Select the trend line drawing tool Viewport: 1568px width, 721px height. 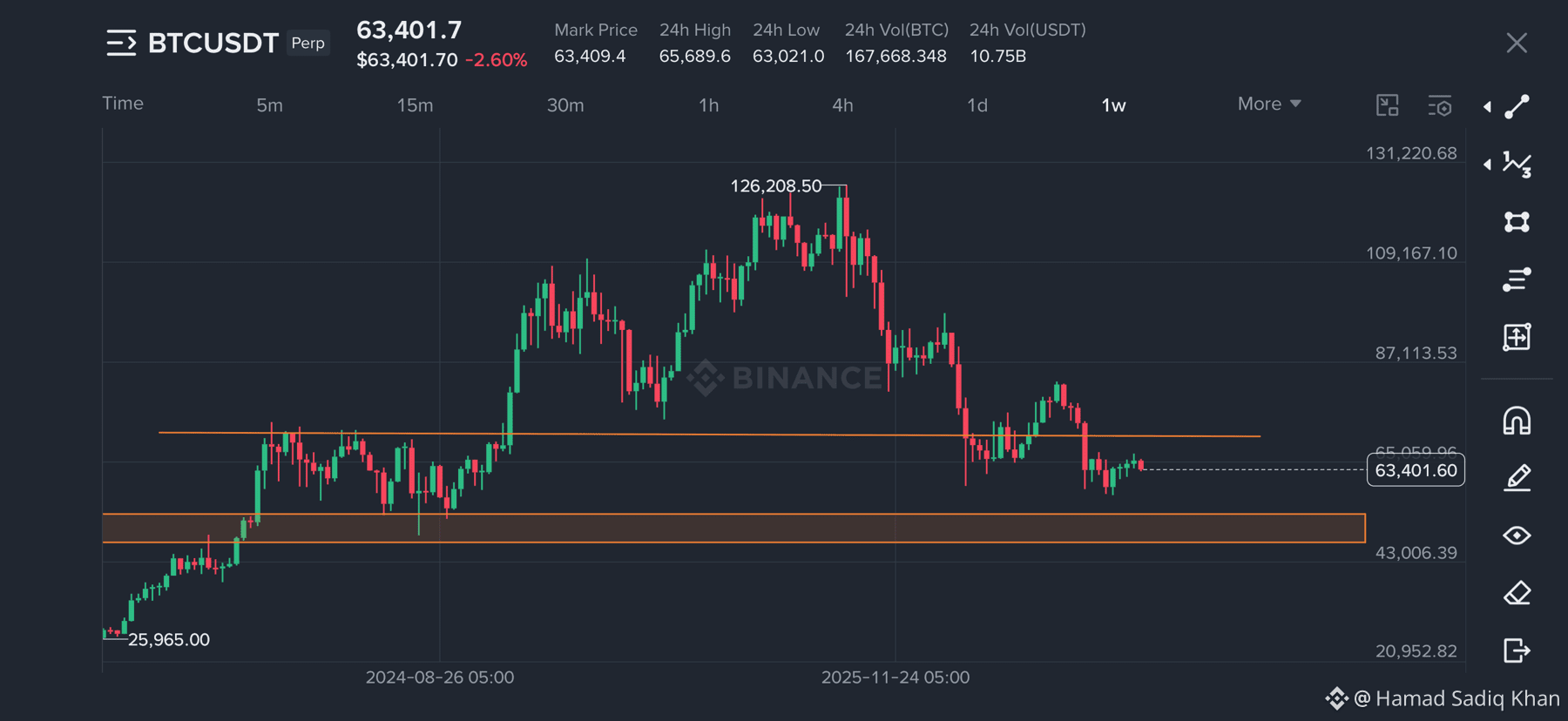pyautogui.click(x=1517, y=106)
